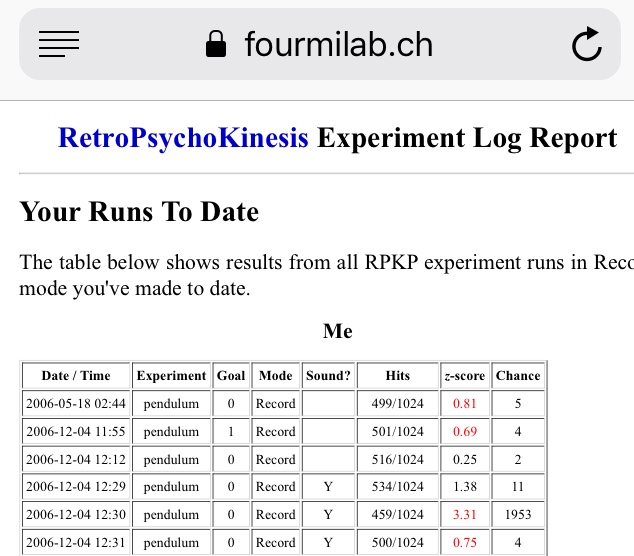
Task: Click hits value '500/1024'
Action: point(398,542)
